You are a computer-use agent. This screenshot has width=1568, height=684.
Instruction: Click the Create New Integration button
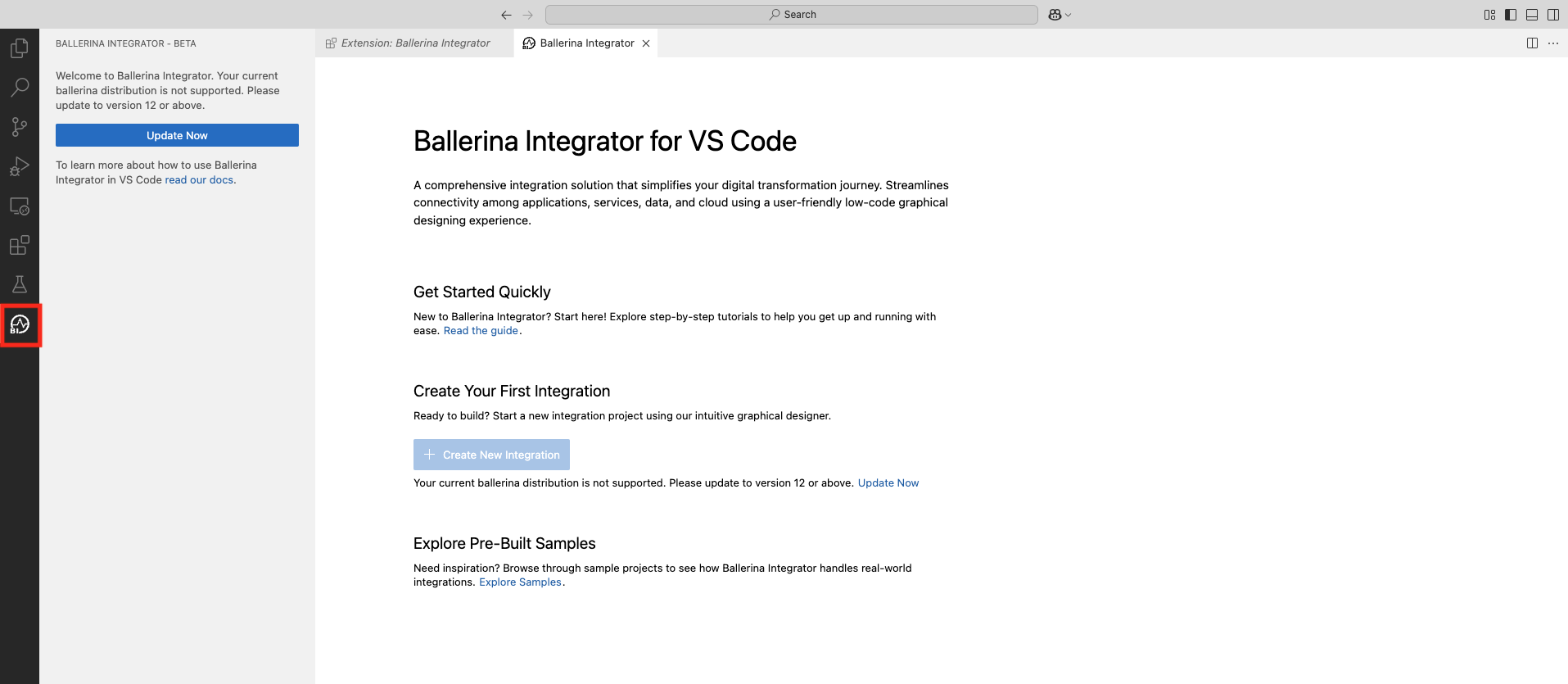(491, 455)
